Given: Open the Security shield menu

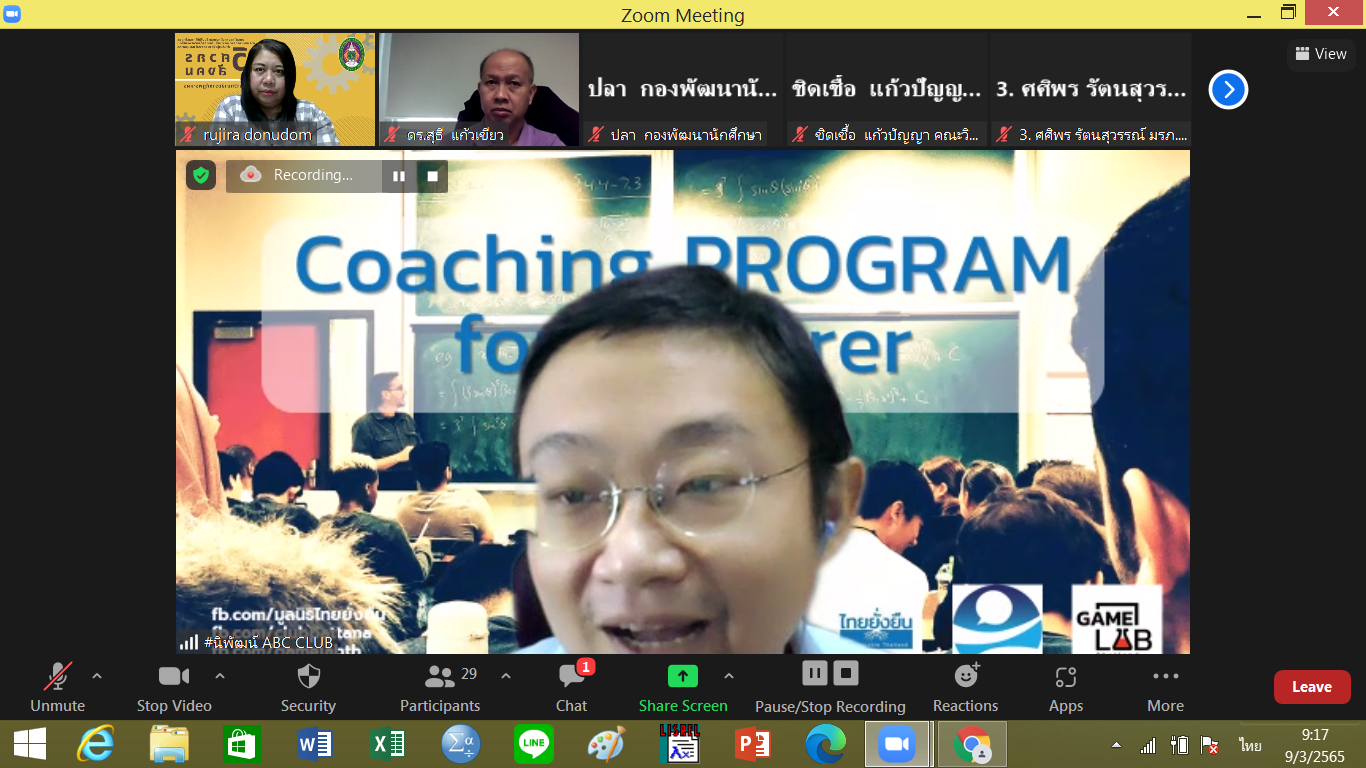Looking at the screenshot, I should pyautogui.click(x=308, y=688).
